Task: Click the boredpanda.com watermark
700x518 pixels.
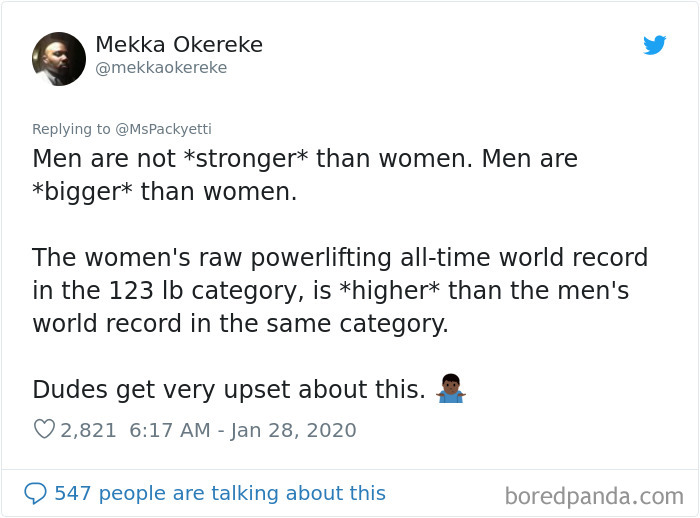Action: point(594,496)
